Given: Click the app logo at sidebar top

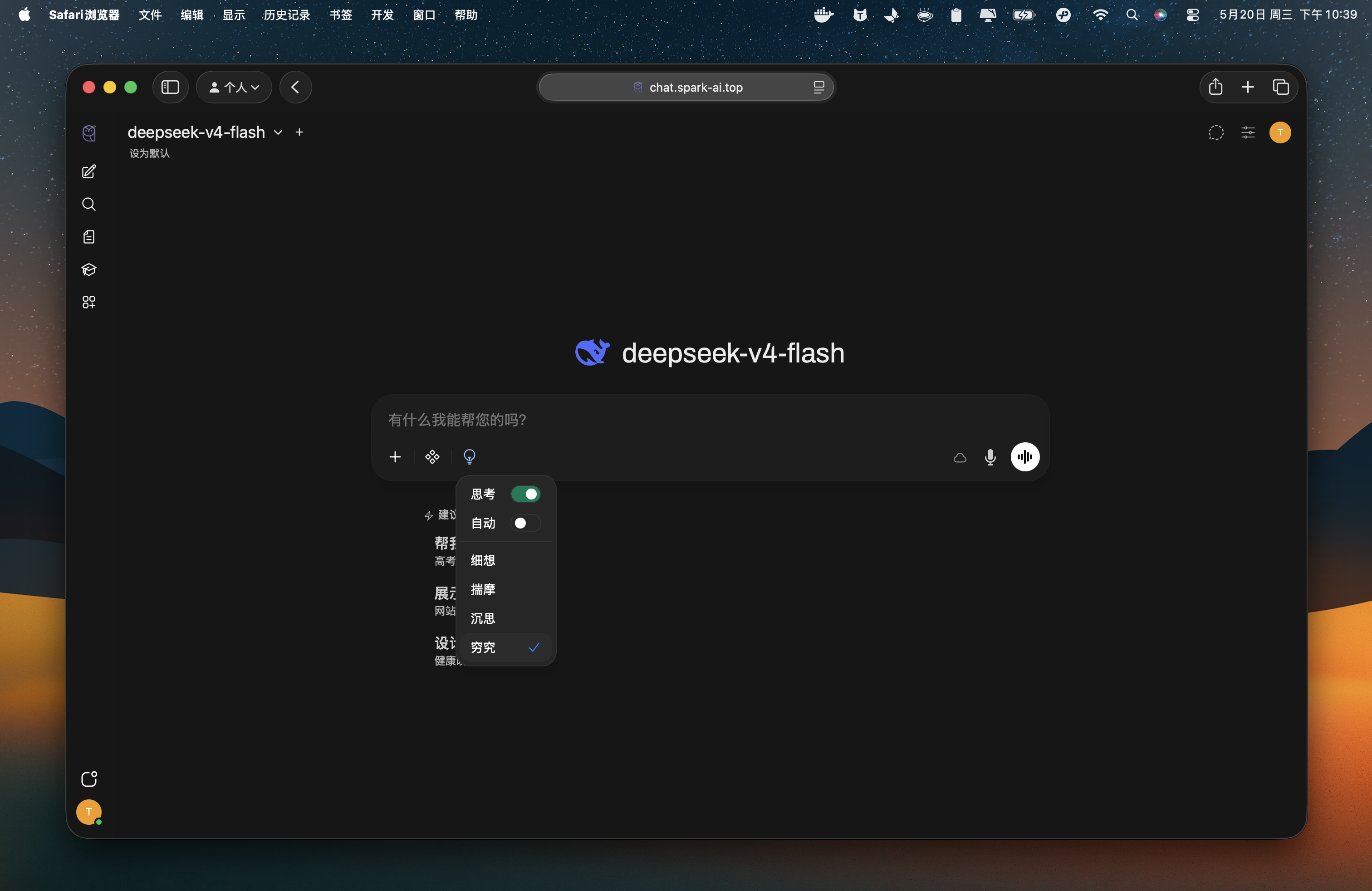Looking at the screenshot, I should 89,133.
